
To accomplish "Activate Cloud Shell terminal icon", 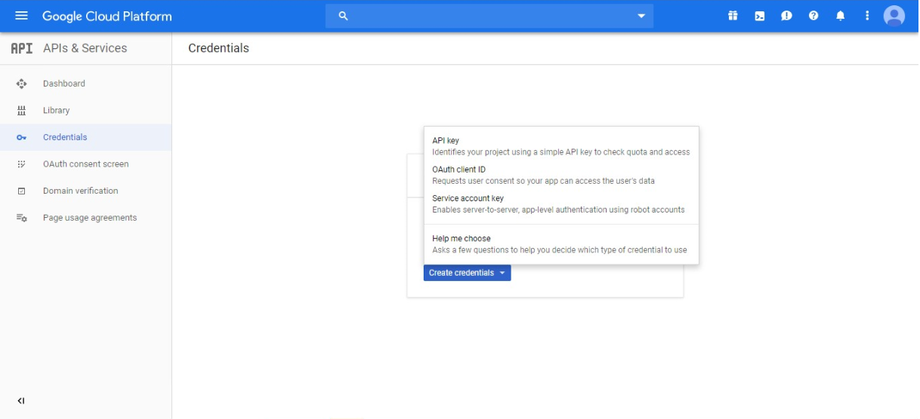I will [760, 16].
